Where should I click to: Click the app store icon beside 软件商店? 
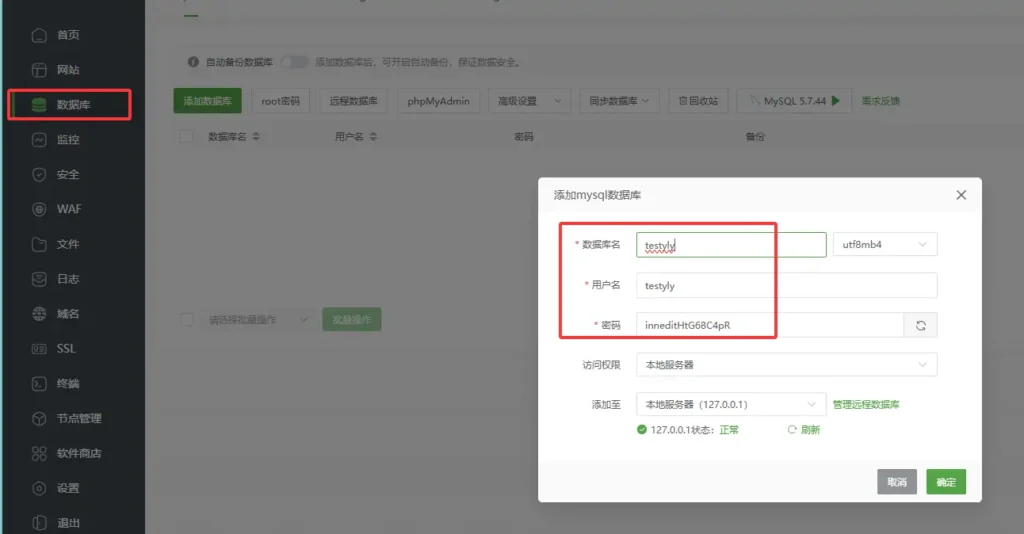[x=39, y=453]
